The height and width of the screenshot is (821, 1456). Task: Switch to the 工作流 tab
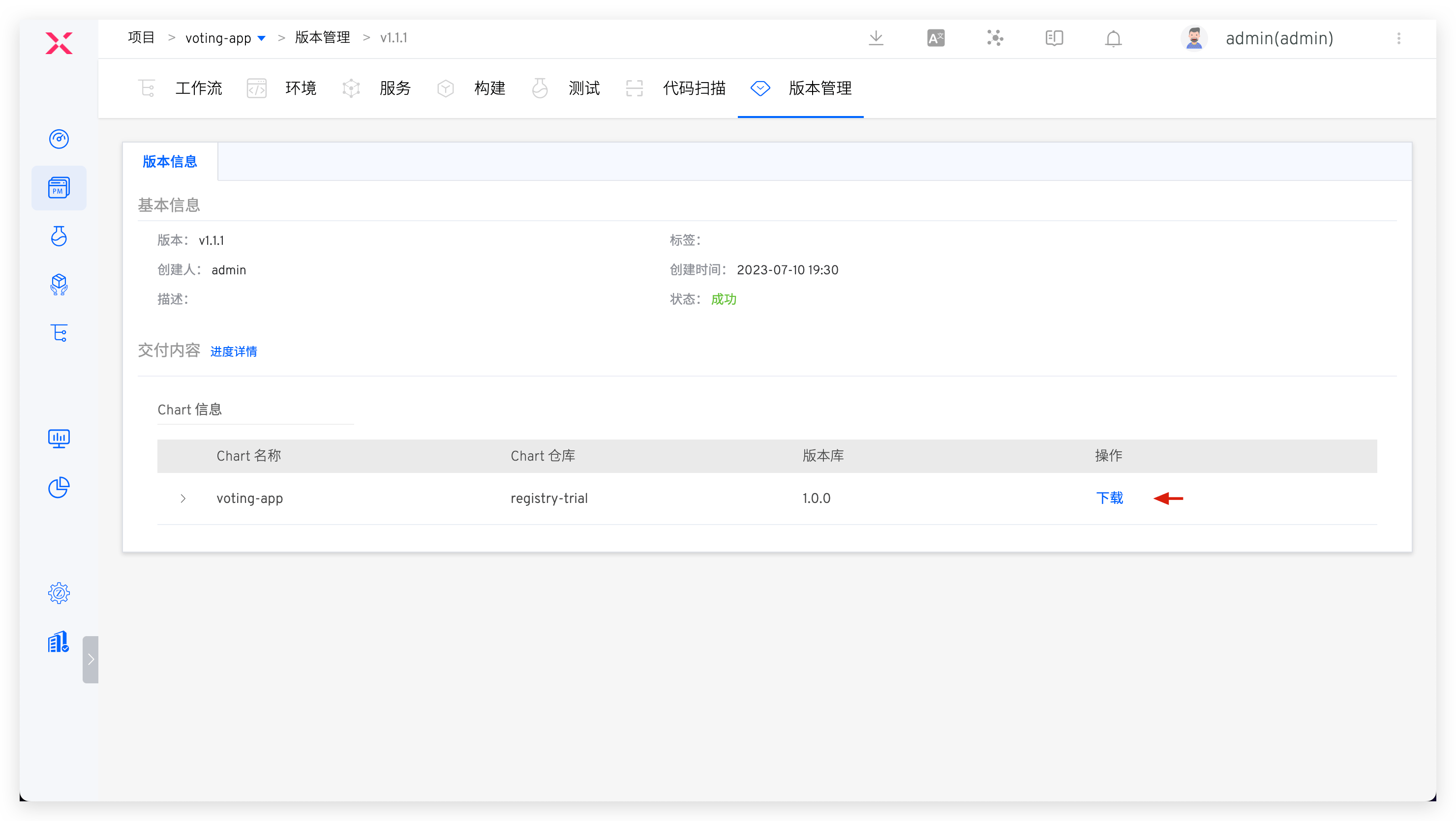click(x=198, y=88)
